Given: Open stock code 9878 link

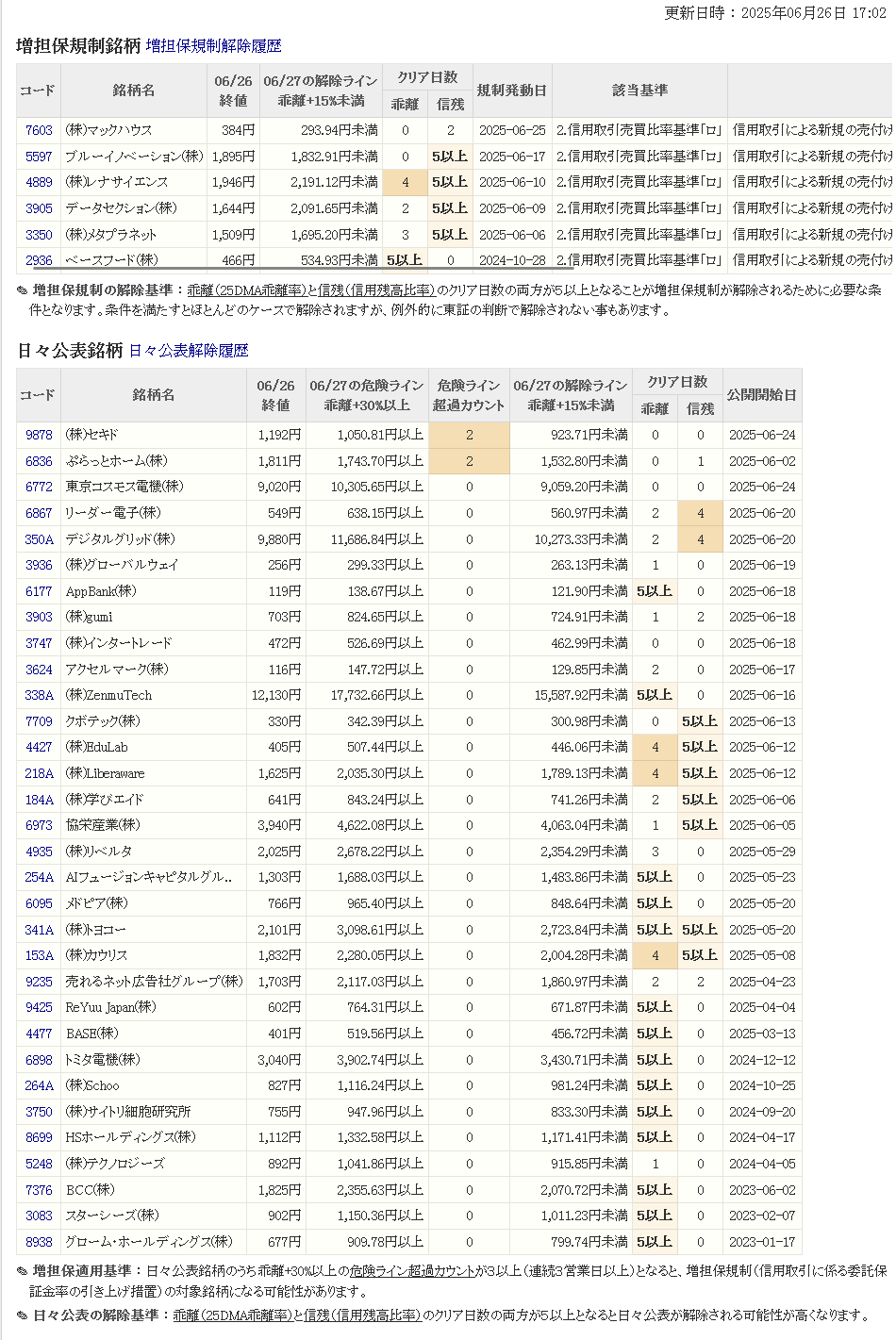Looking at the screenshot, I should 39,435.
